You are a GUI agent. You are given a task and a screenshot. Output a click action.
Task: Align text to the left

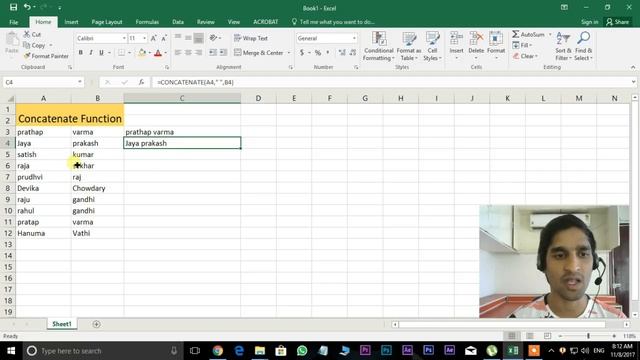pos(178,53)
